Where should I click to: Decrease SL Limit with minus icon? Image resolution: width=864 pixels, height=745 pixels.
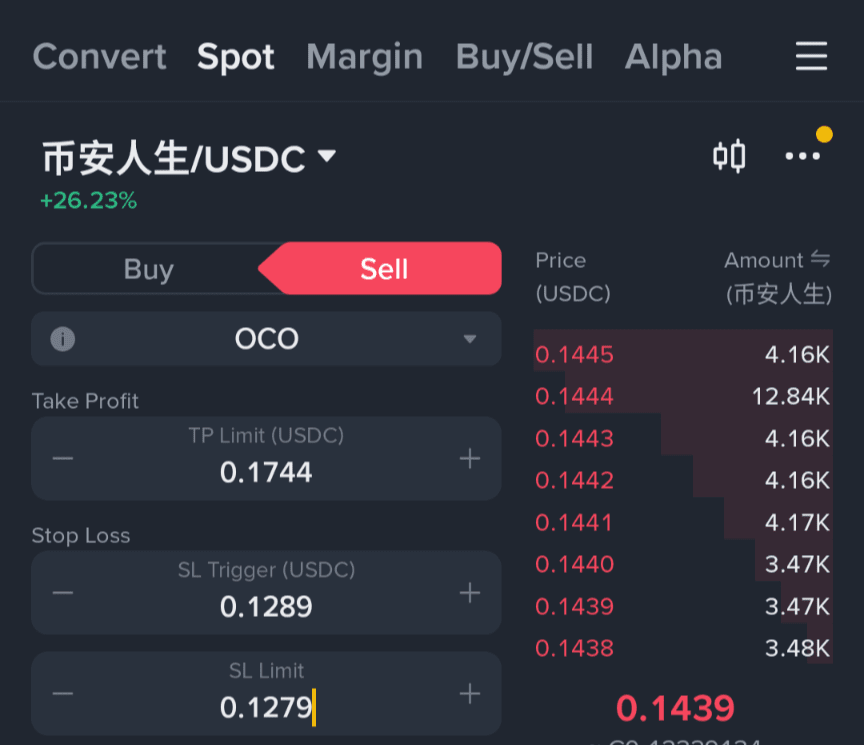(63, 693)
